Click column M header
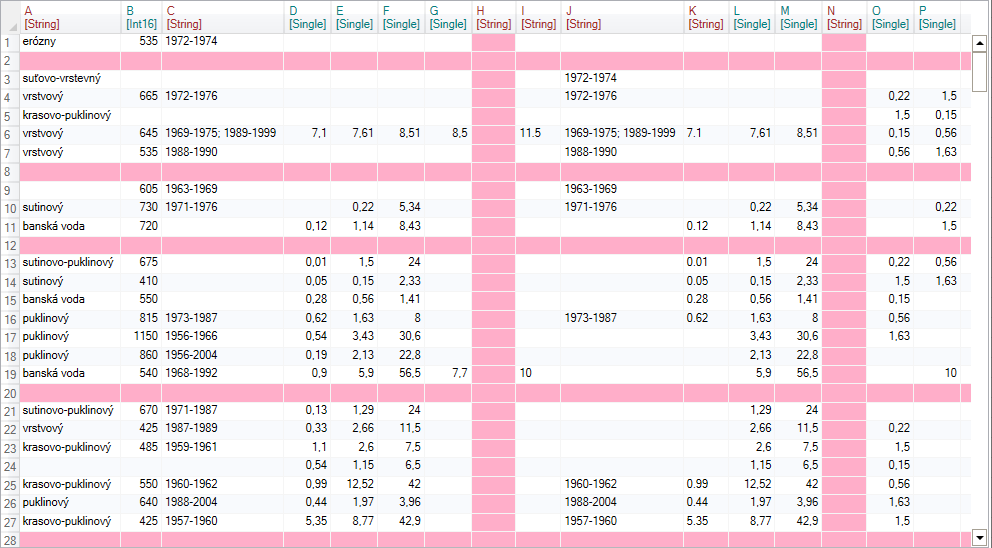992x548 pixels. [798, 17]
